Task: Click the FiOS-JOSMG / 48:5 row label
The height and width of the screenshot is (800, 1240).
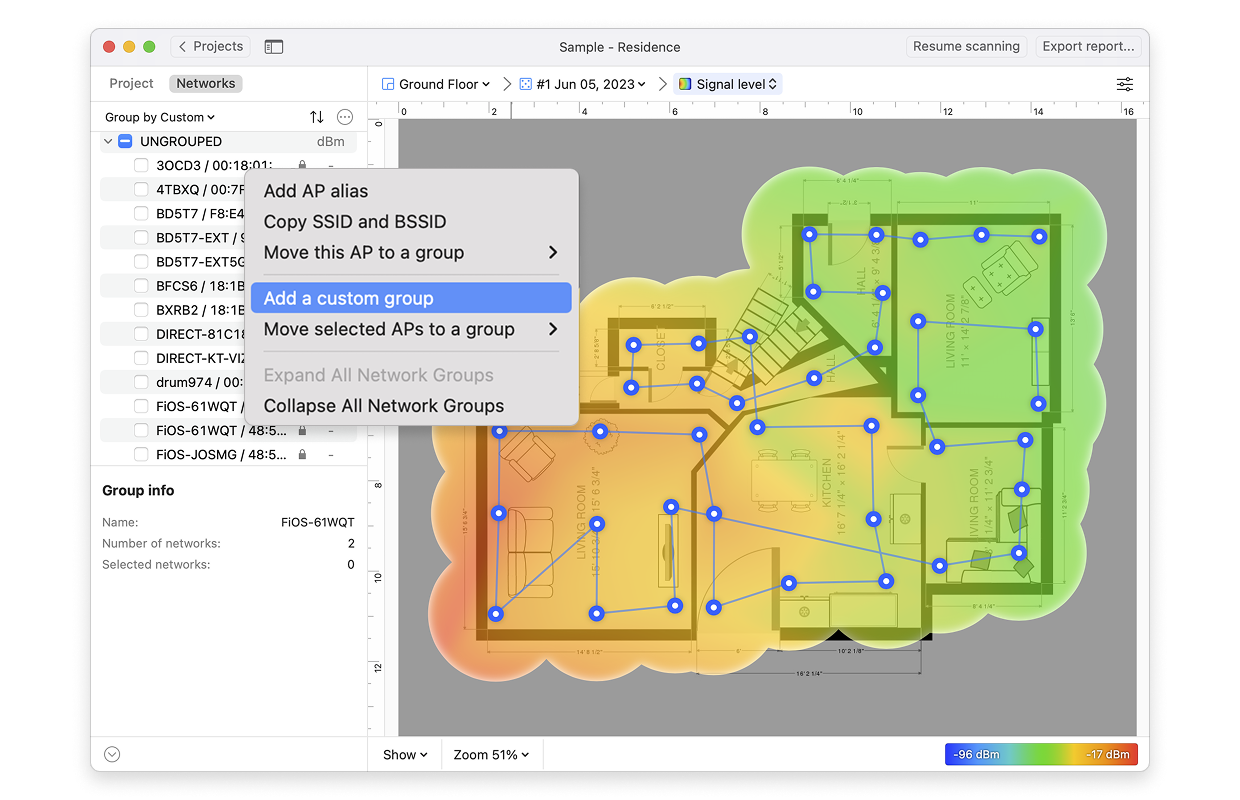Action: click(x=223, y=454)
